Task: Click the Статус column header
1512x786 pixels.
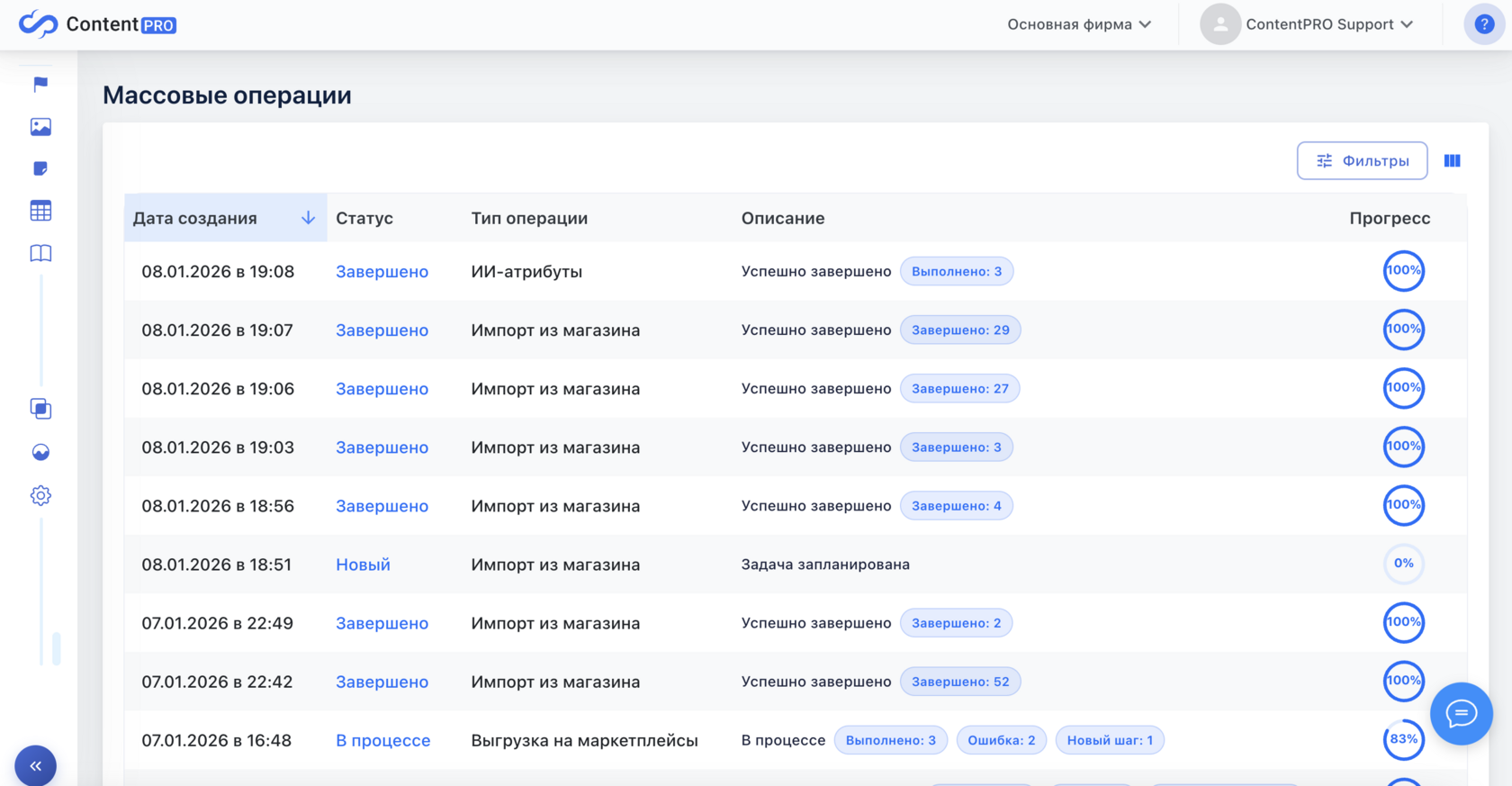Action: [x=364, y=218]
